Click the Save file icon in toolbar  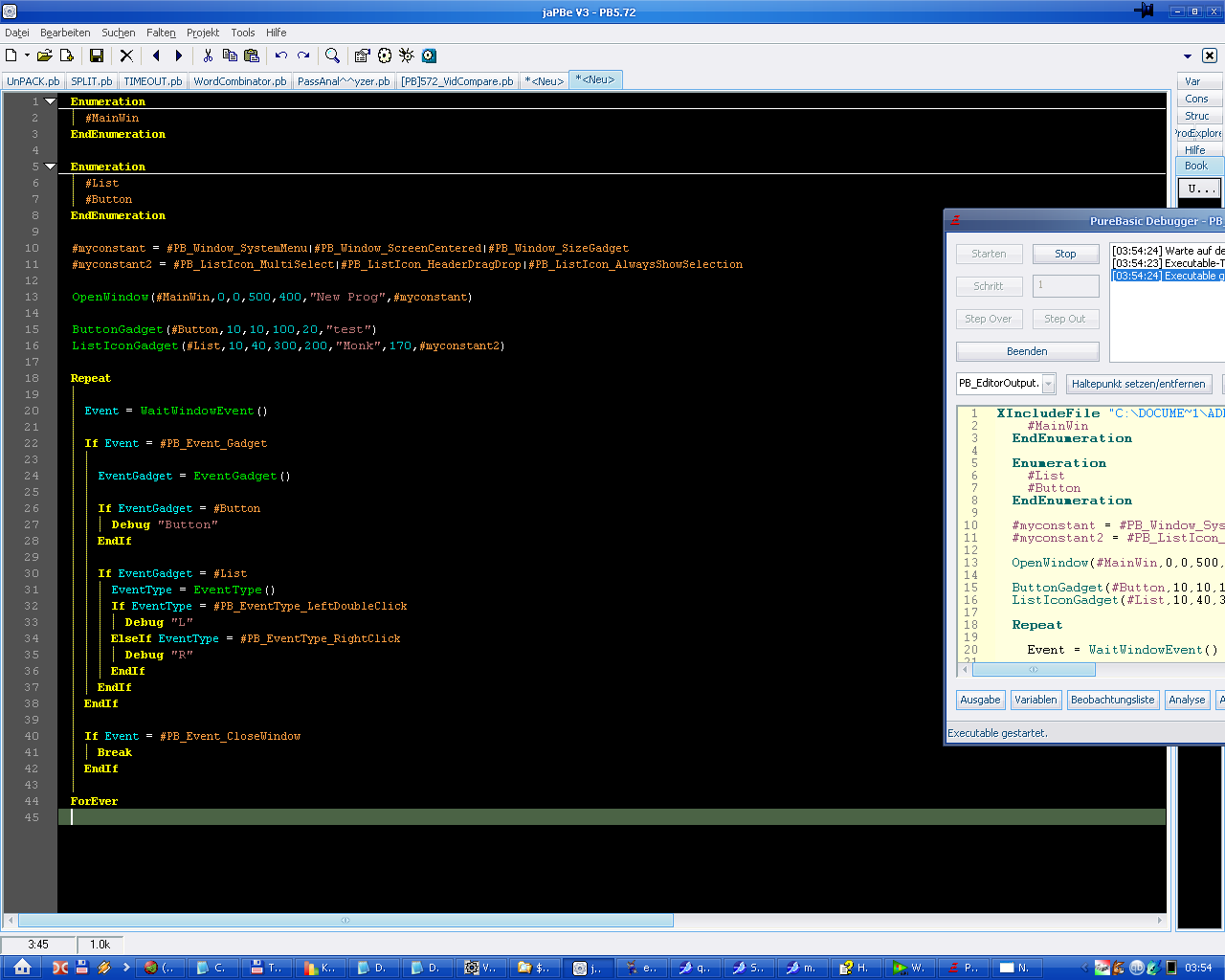[96, 56]
